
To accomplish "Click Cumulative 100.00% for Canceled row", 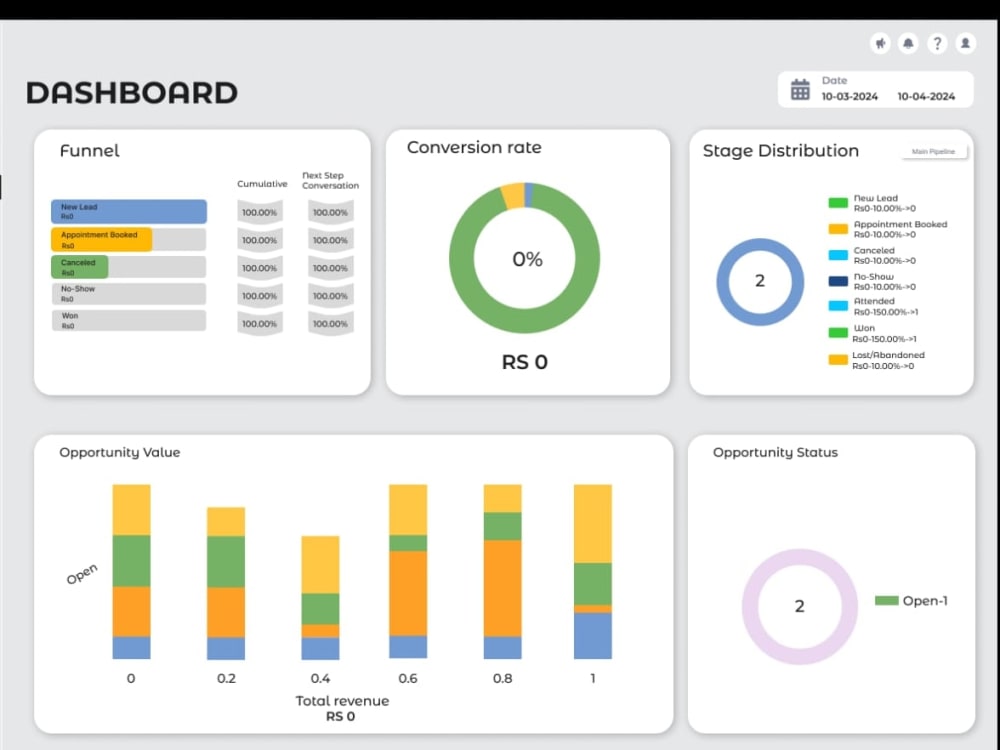I will (260, 268).
